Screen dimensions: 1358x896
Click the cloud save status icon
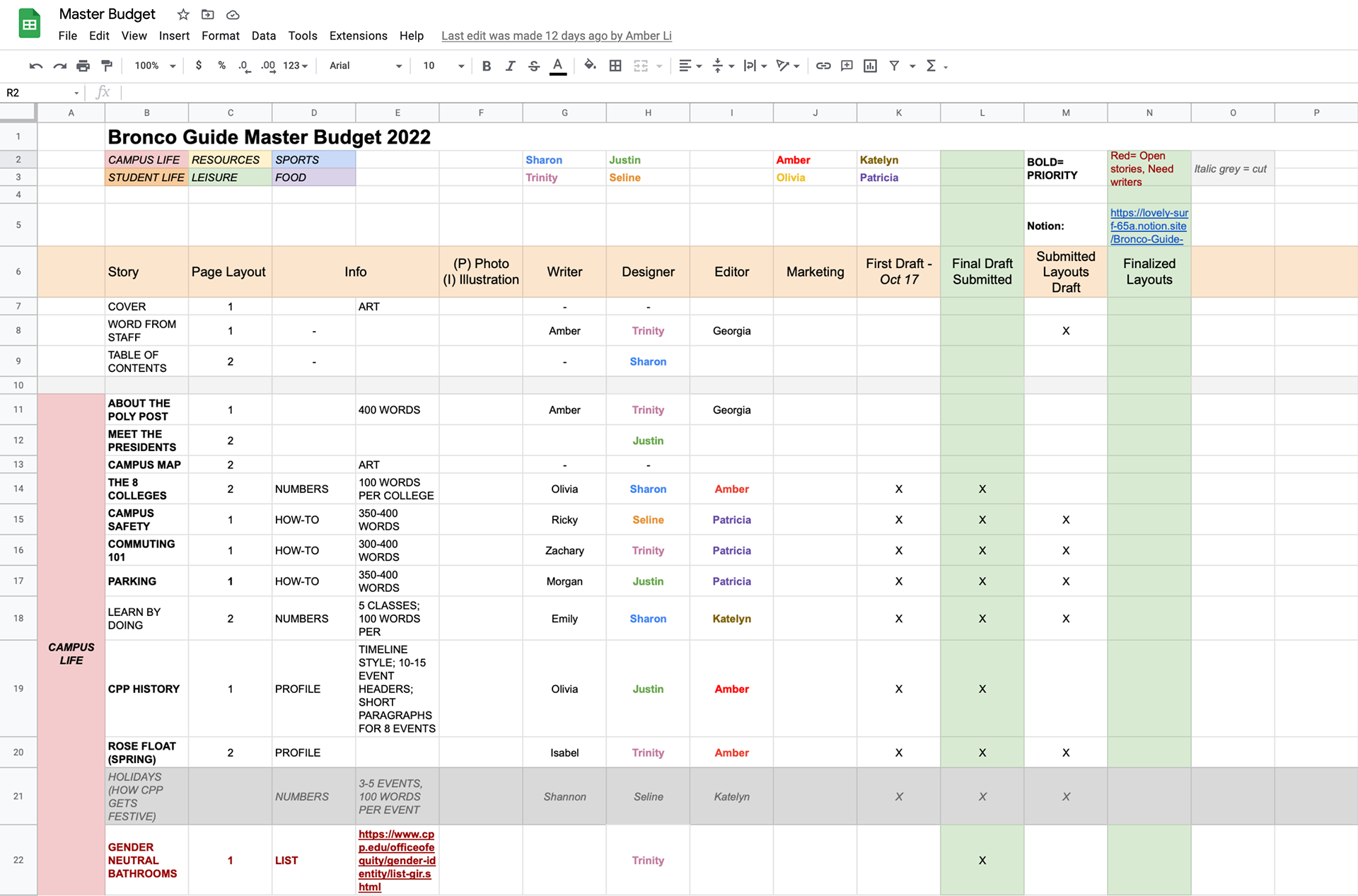233,14
